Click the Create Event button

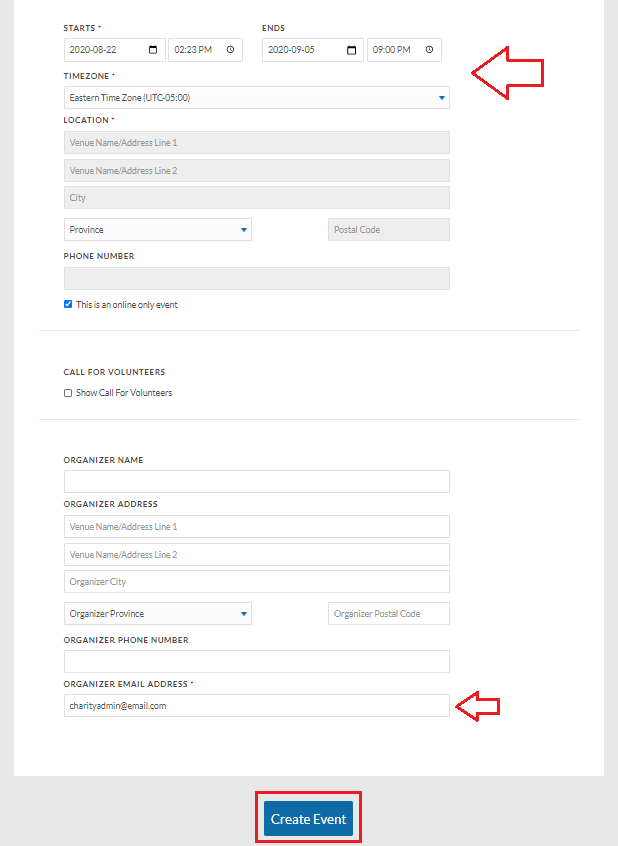point(308,818)
